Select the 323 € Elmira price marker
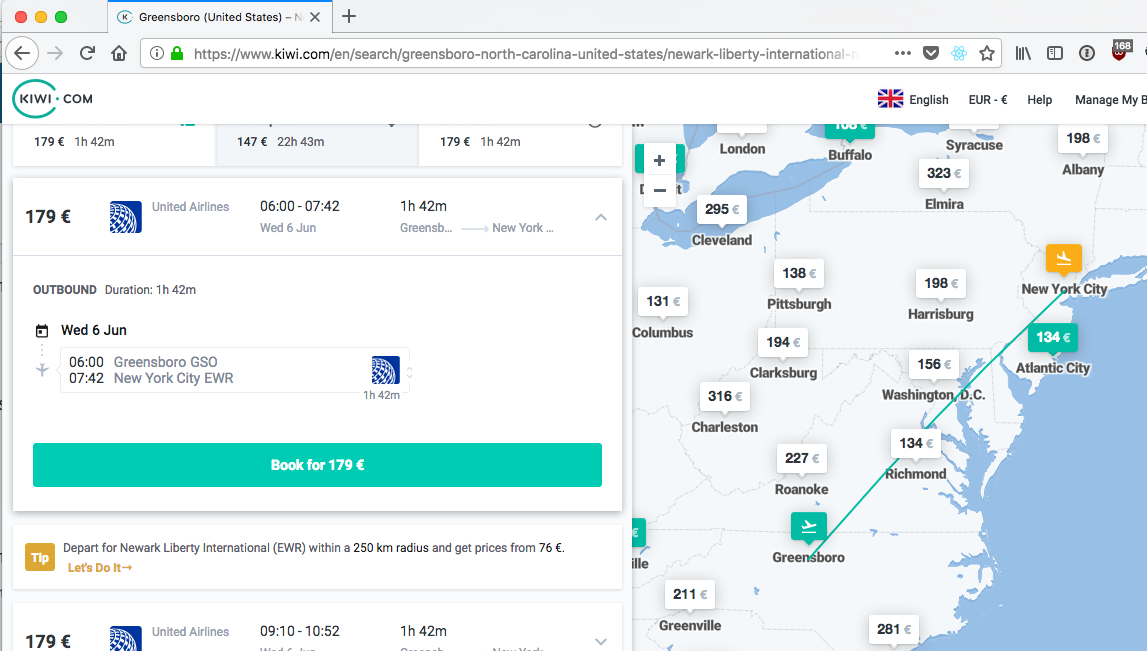 (x=944, y=173)
